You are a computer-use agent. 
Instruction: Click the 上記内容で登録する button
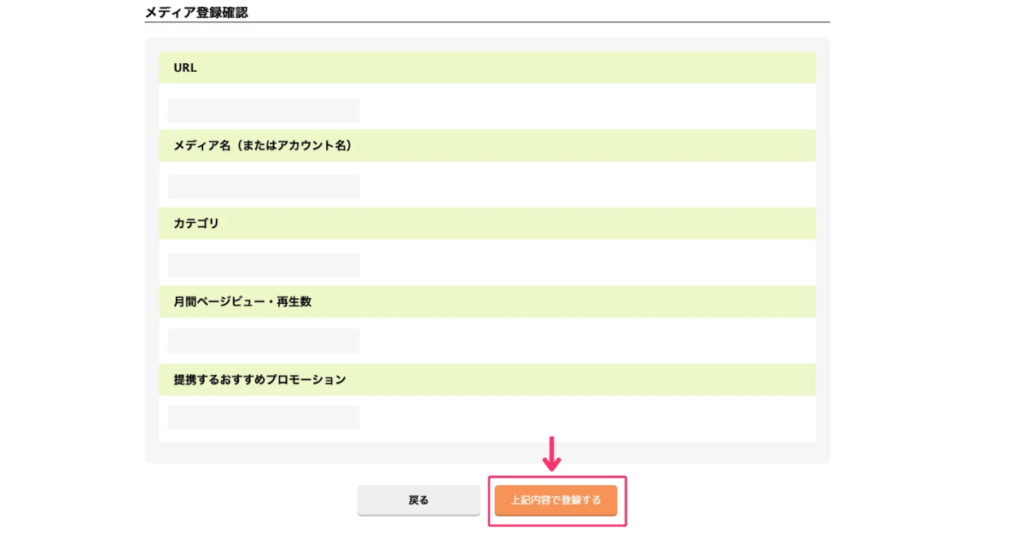556,500
